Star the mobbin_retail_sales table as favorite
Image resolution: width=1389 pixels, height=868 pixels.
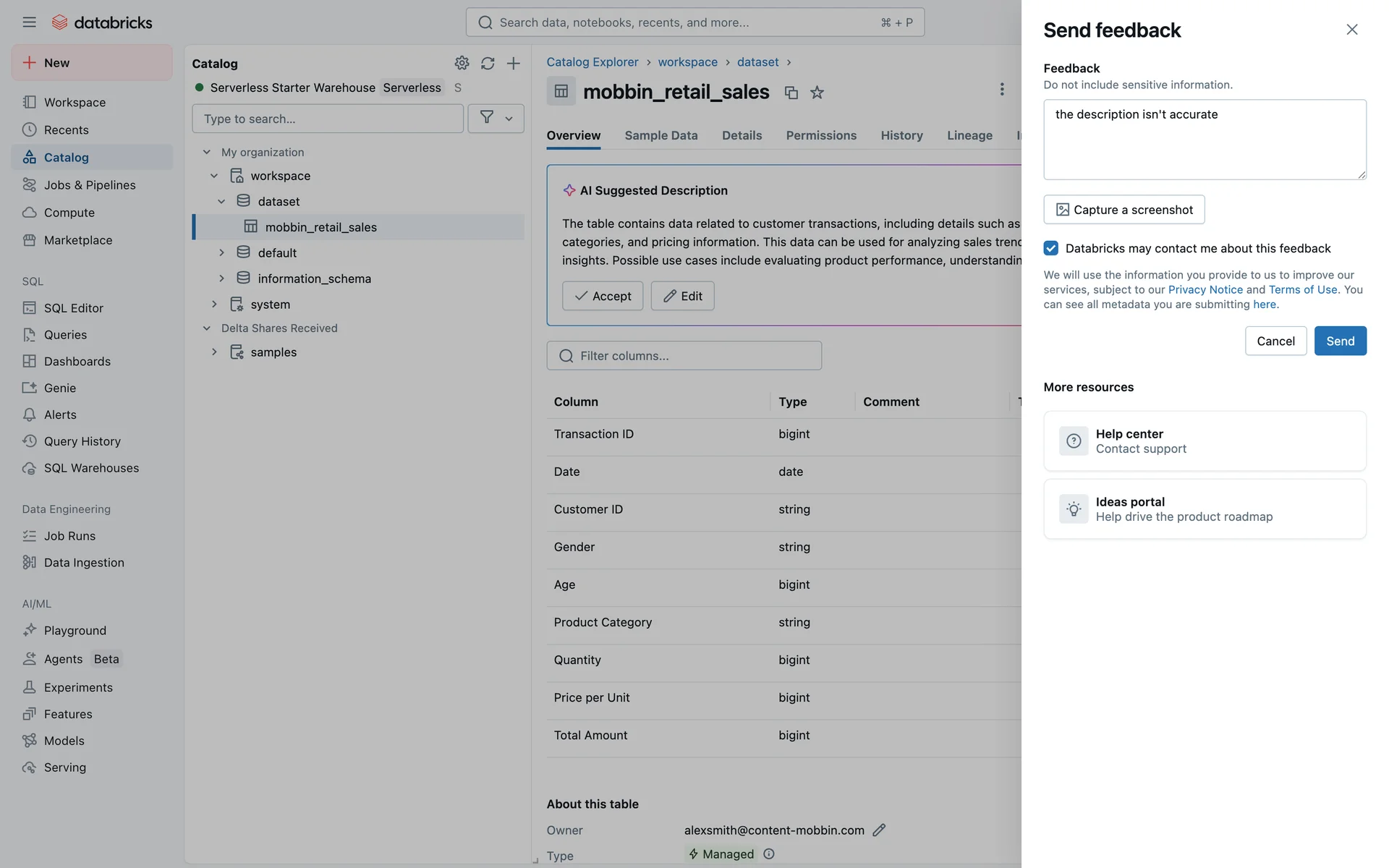click(817, 93)
